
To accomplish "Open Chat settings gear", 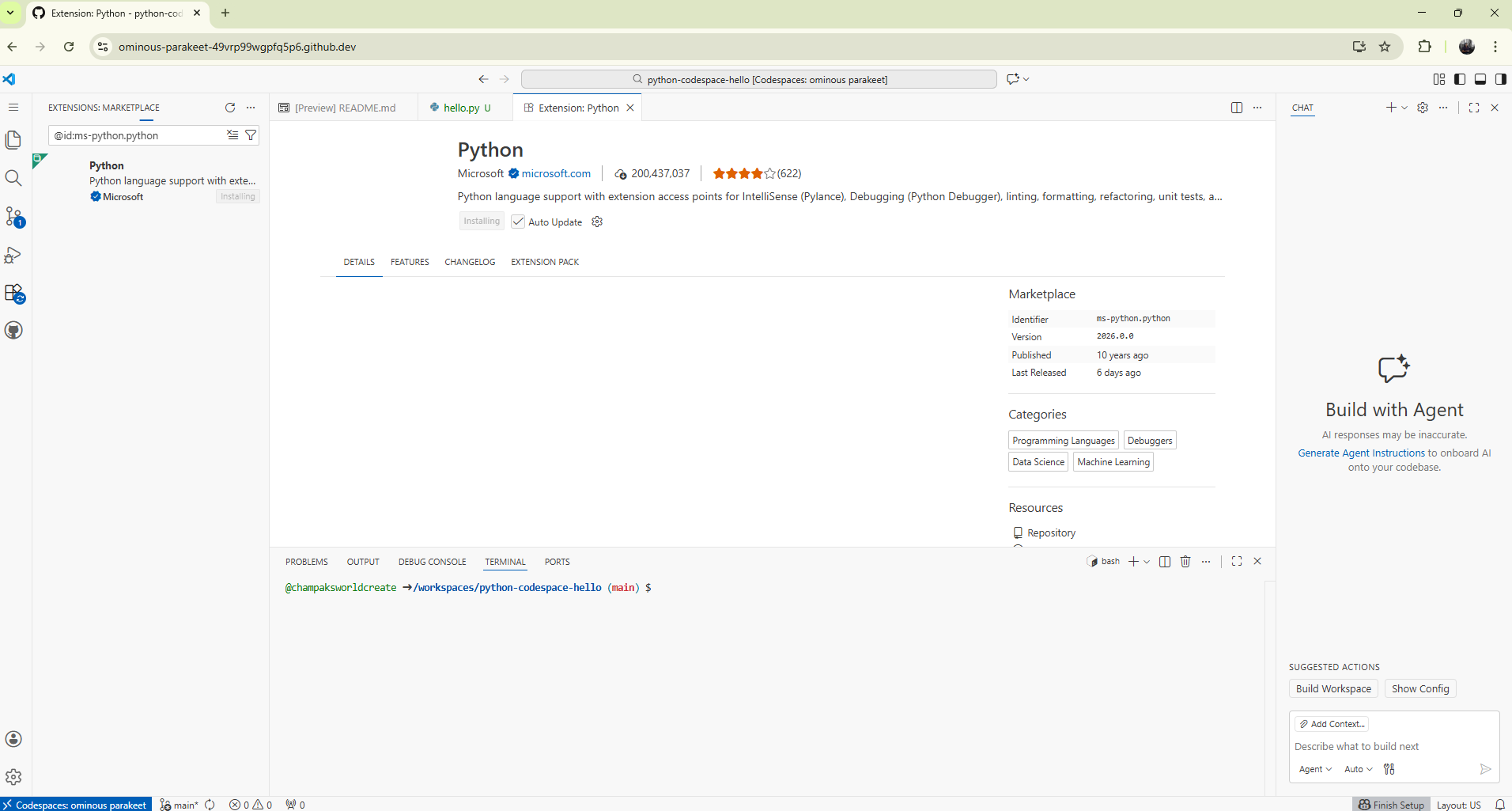I will 1423,108.
